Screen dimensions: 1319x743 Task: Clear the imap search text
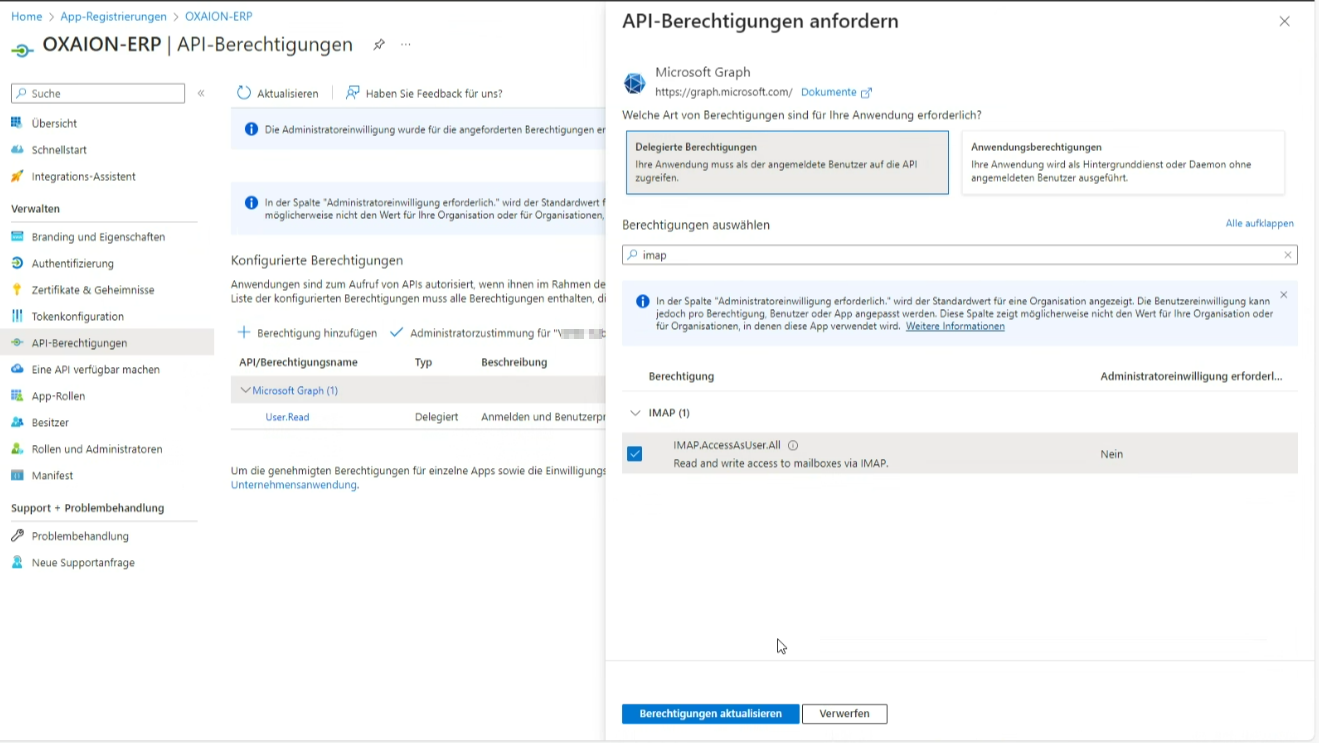pos(1288,255)
